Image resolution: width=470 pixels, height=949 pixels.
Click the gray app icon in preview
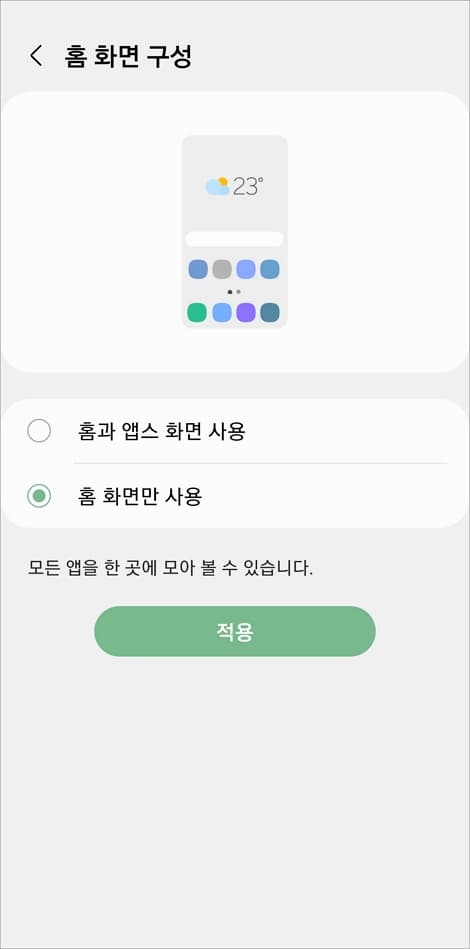tap(222, 269)
